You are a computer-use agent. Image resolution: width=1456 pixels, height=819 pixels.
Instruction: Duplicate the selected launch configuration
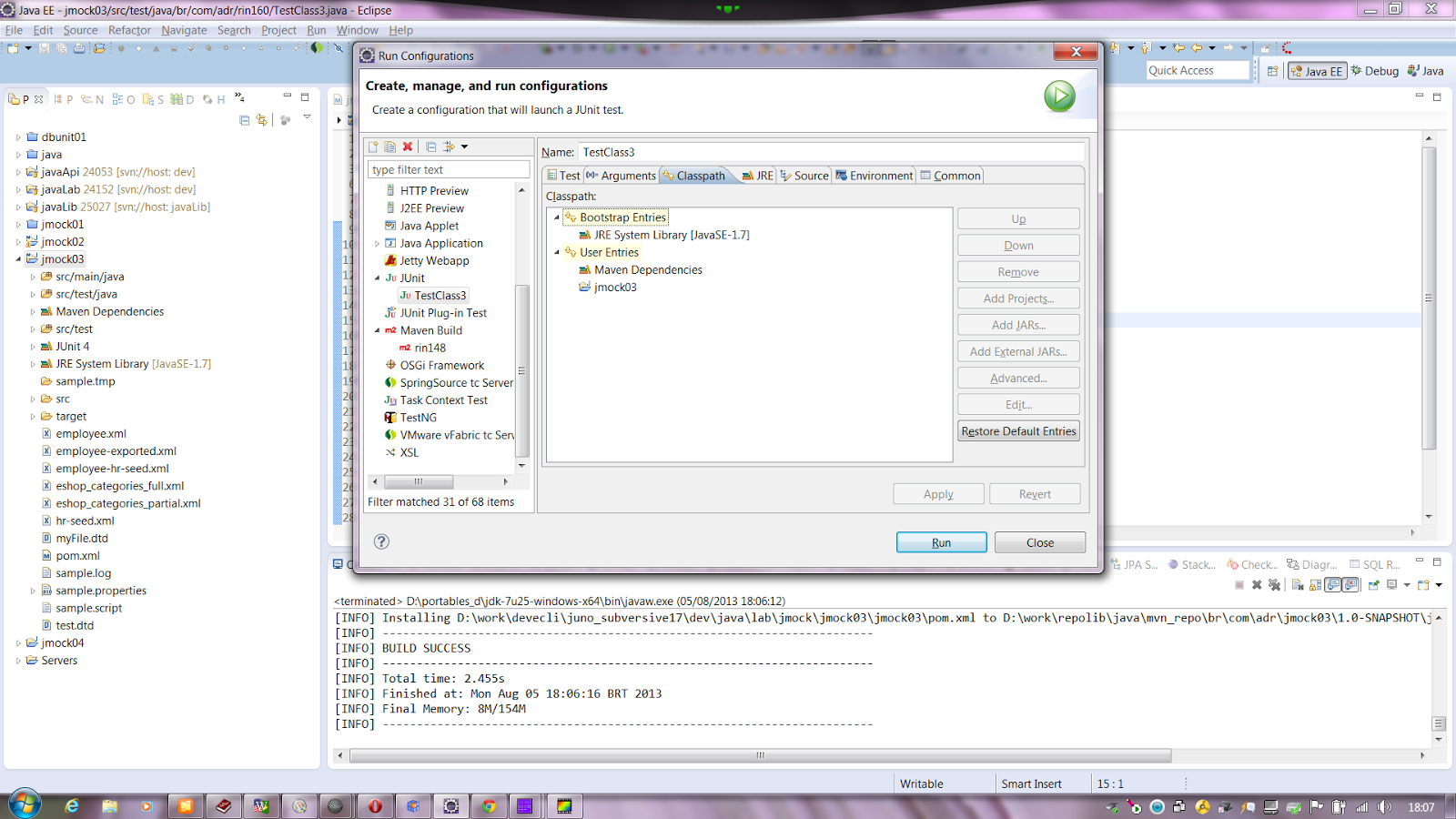pos(390,147)
